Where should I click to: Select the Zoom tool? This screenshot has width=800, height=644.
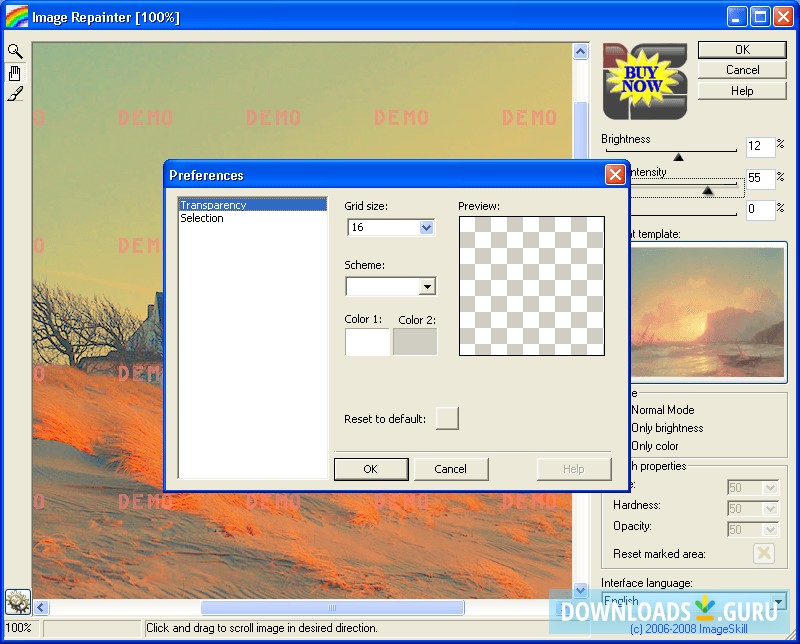tap(15, 50)
